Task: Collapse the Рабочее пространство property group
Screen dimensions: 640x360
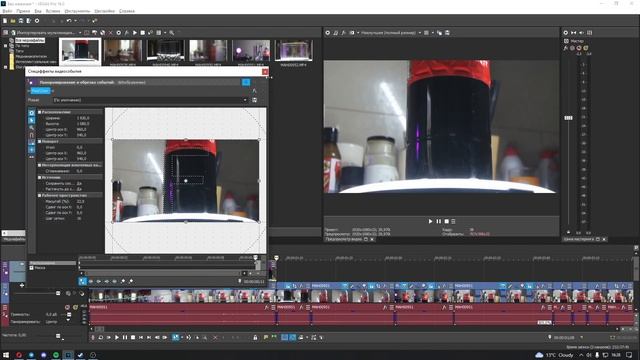Action: tap(40, 196)
